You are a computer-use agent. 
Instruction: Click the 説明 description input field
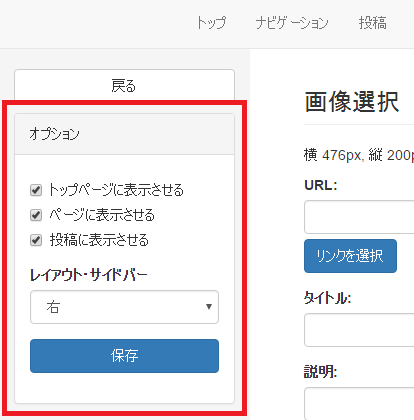coord(359,403)
